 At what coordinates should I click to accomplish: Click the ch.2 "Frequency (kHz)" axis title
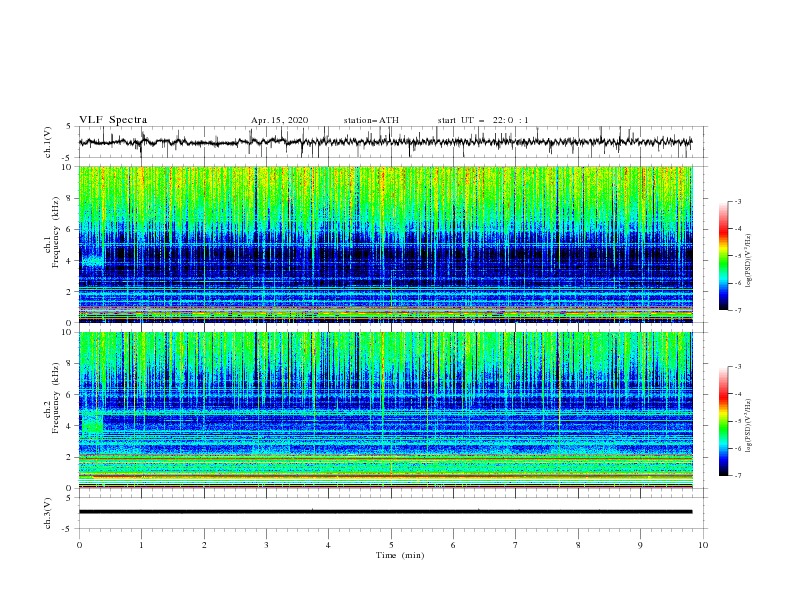(56, 398)
